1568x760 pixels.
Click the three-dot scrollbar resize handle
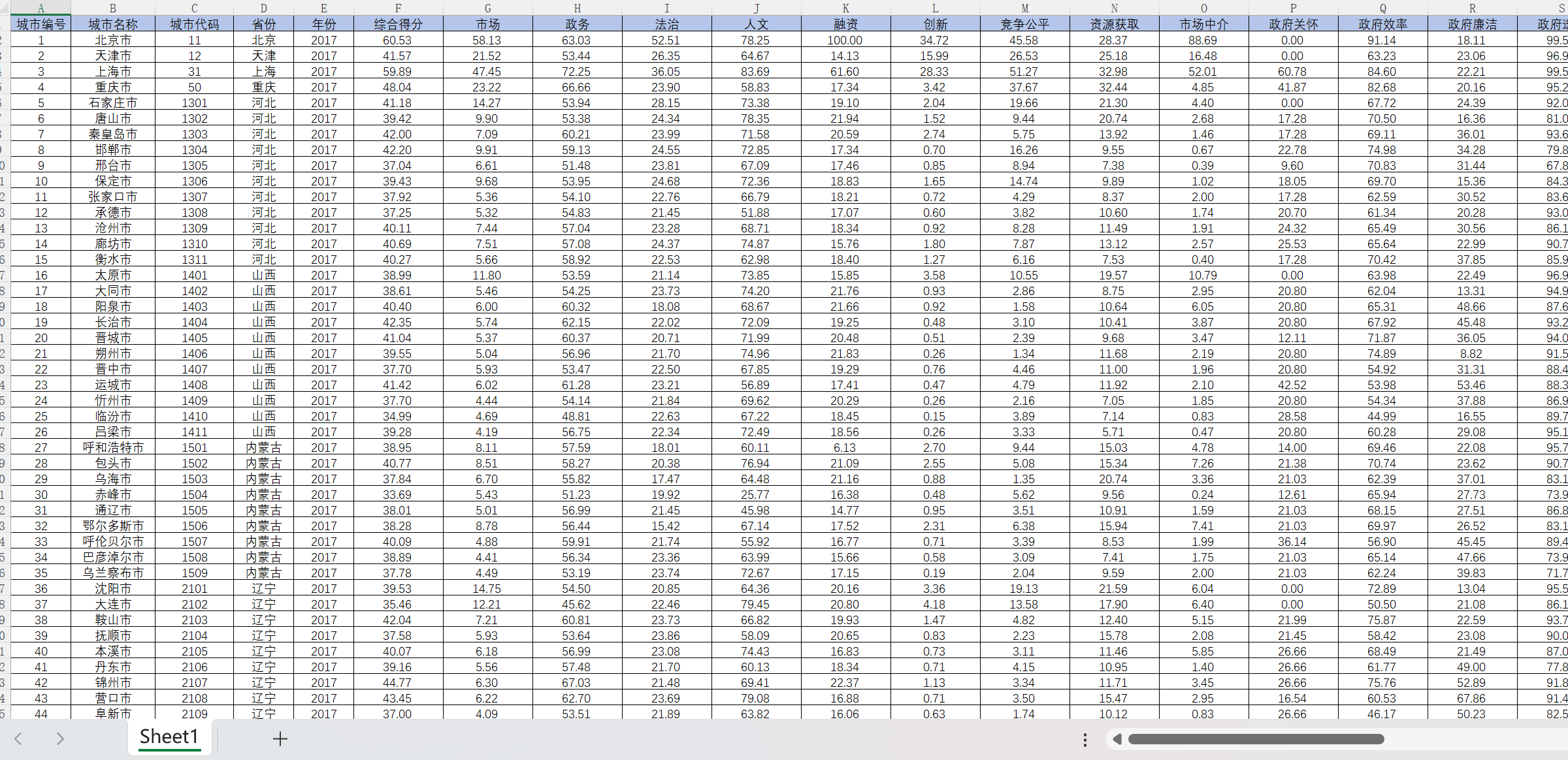point(1085,739)
